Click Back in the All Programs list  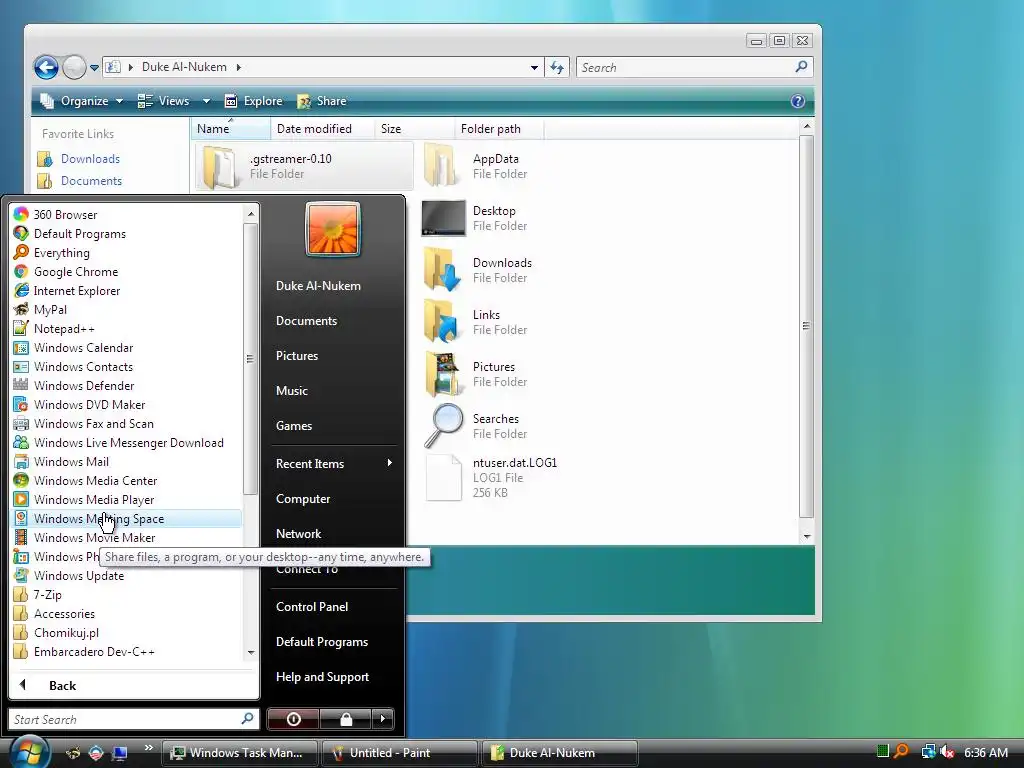click(x=62, y=685)
